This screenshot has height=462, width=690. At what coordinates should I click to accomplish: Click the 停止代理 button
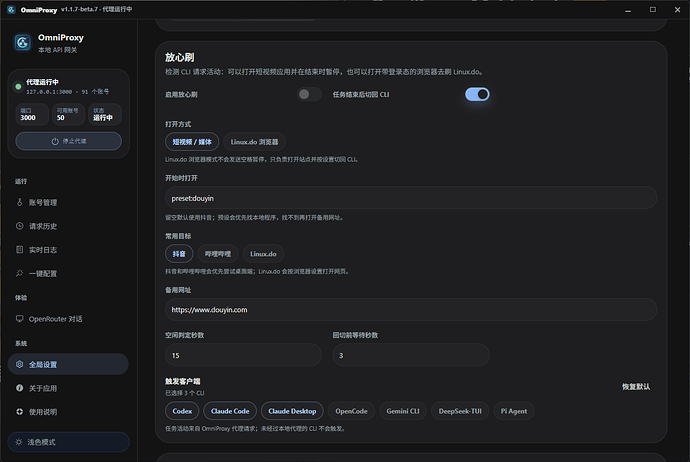69,141
